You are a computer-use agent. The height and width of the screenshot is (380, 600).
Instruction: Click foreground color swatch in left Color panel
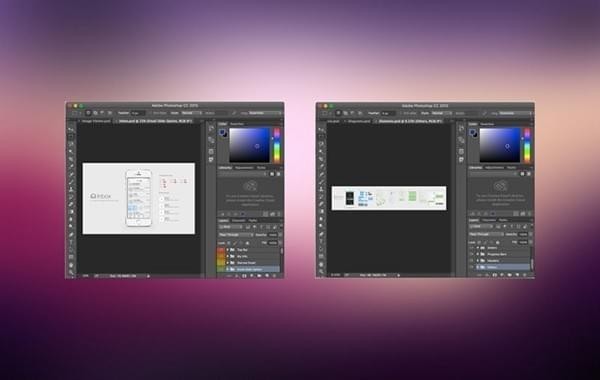222,132
